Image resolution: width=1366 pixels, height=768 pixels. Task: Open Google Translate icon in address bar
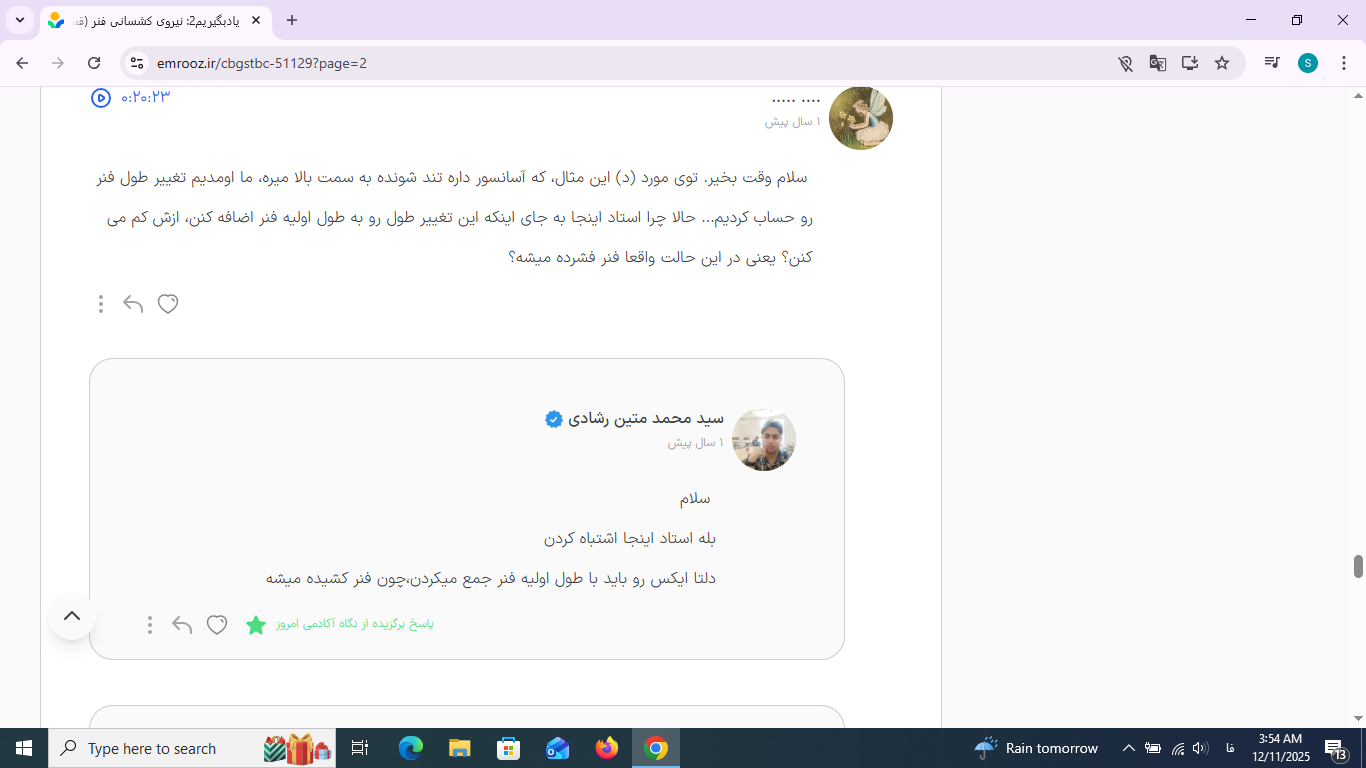[1157, 63]
